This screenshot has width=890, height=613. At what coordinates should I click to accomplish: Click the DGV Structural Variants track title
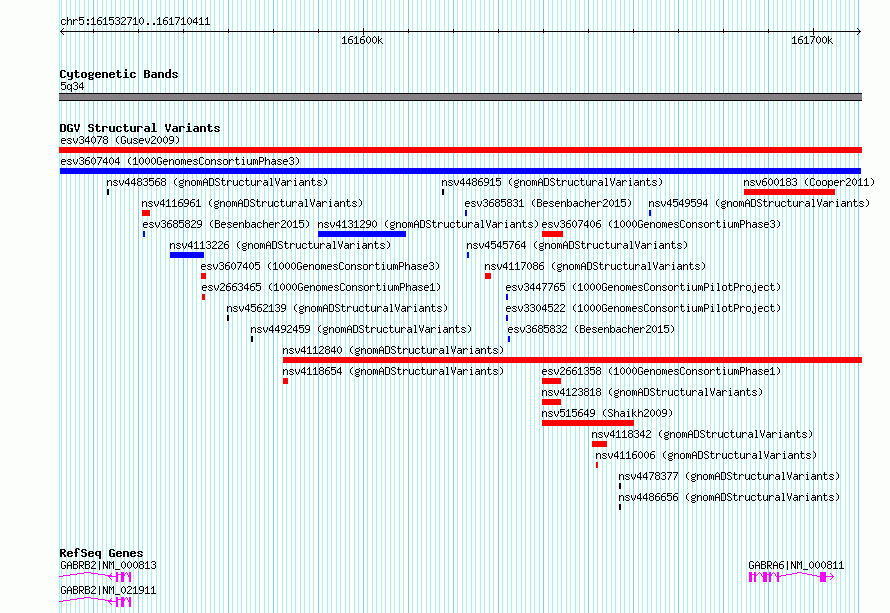pos(140,128)
